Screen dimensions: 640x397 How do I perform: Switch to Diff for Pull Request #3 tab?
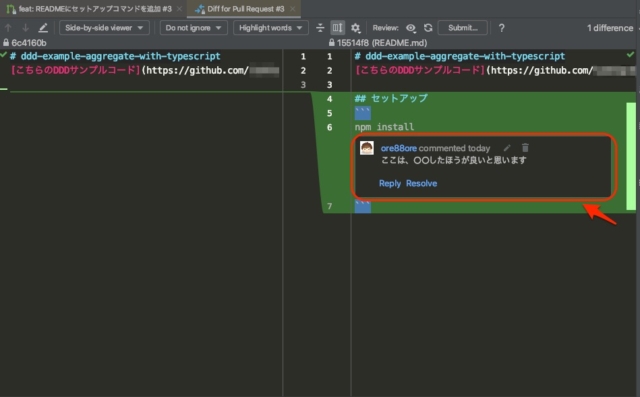click(x=245, y=9)
